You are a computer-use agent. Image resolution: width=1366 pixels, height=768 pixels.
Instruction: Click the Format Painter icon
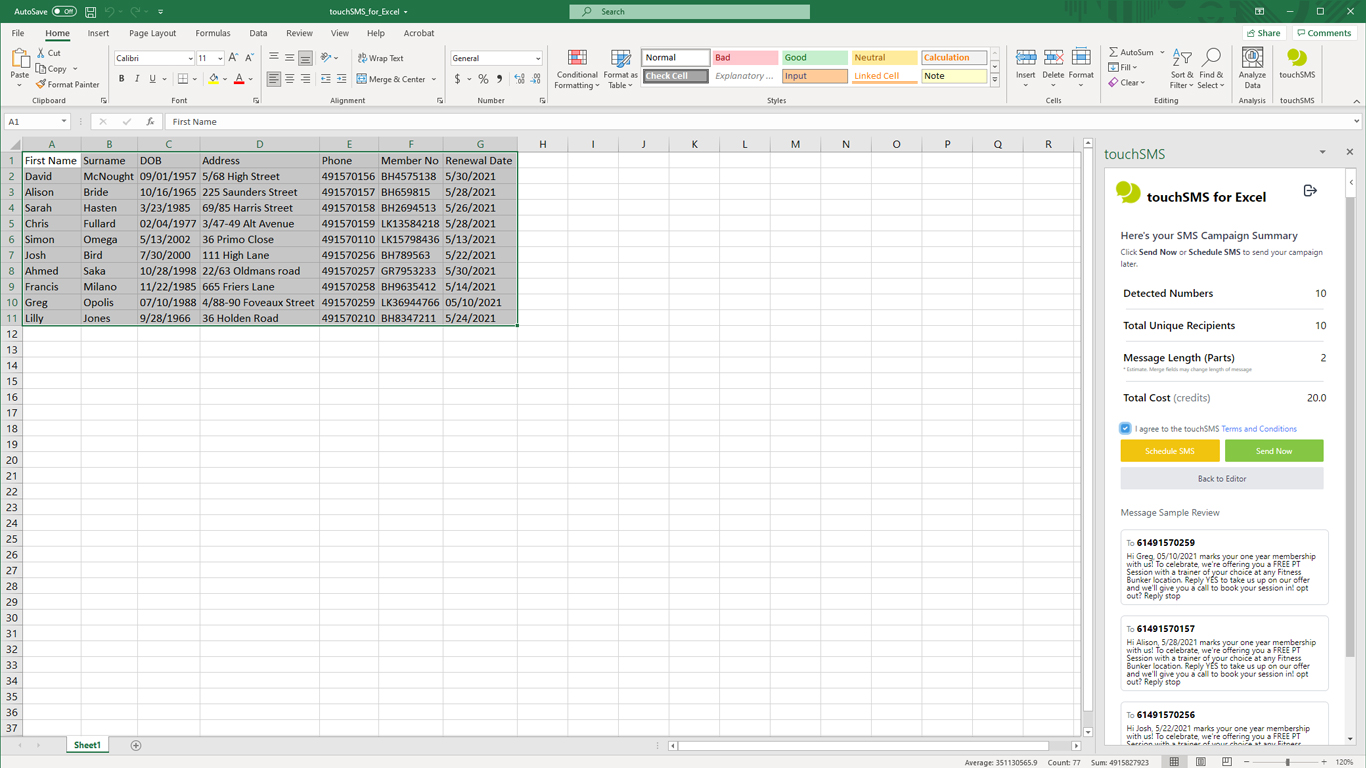pyautogui.click(x=68, y=85)
